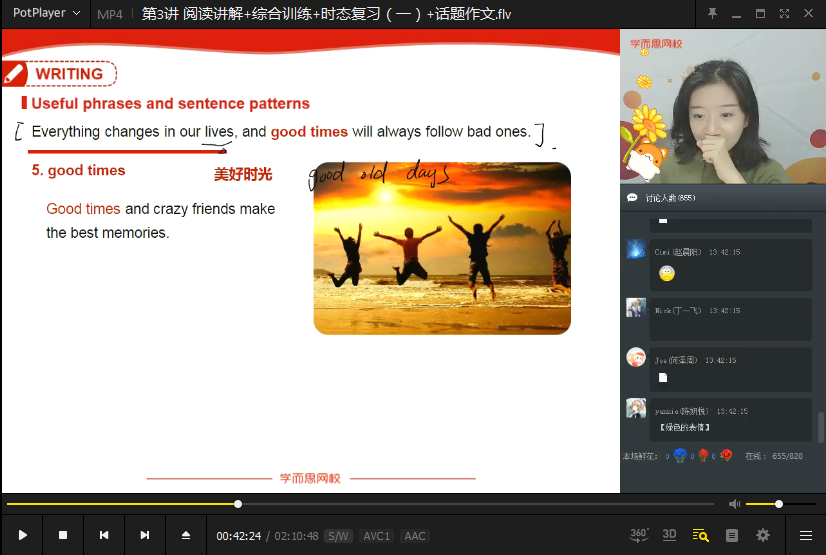
Task: Toggle S/W decoder indicator
Action: pyautogui.click(x=339, y=536)
